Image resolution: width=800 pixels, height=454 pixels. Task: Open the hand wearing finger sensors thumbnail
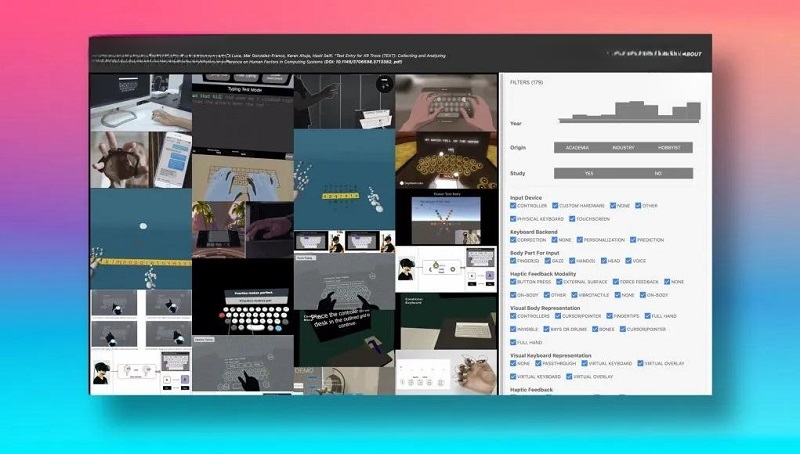[446, 372]
